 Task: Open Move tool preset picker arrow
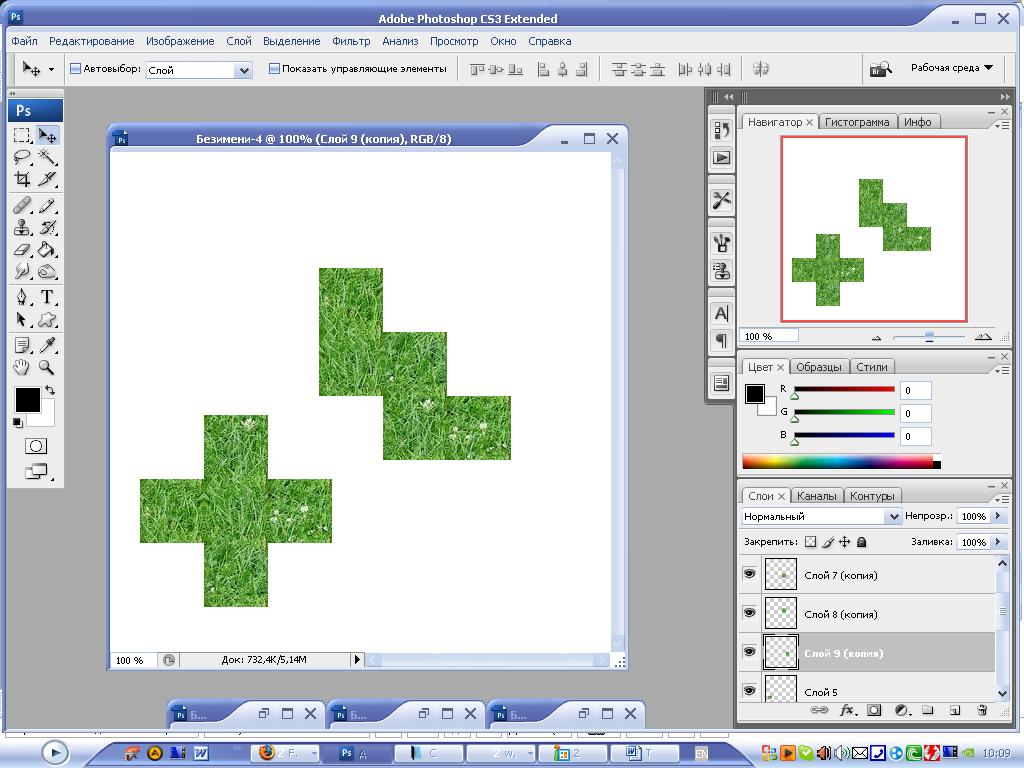coord(51,69)
